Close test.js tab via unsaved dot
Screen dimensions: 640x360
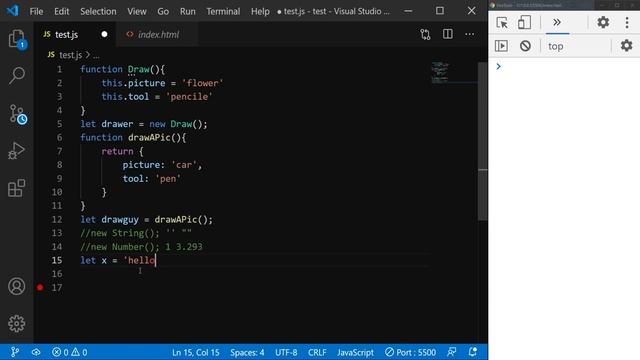click(x=104, y=34)
